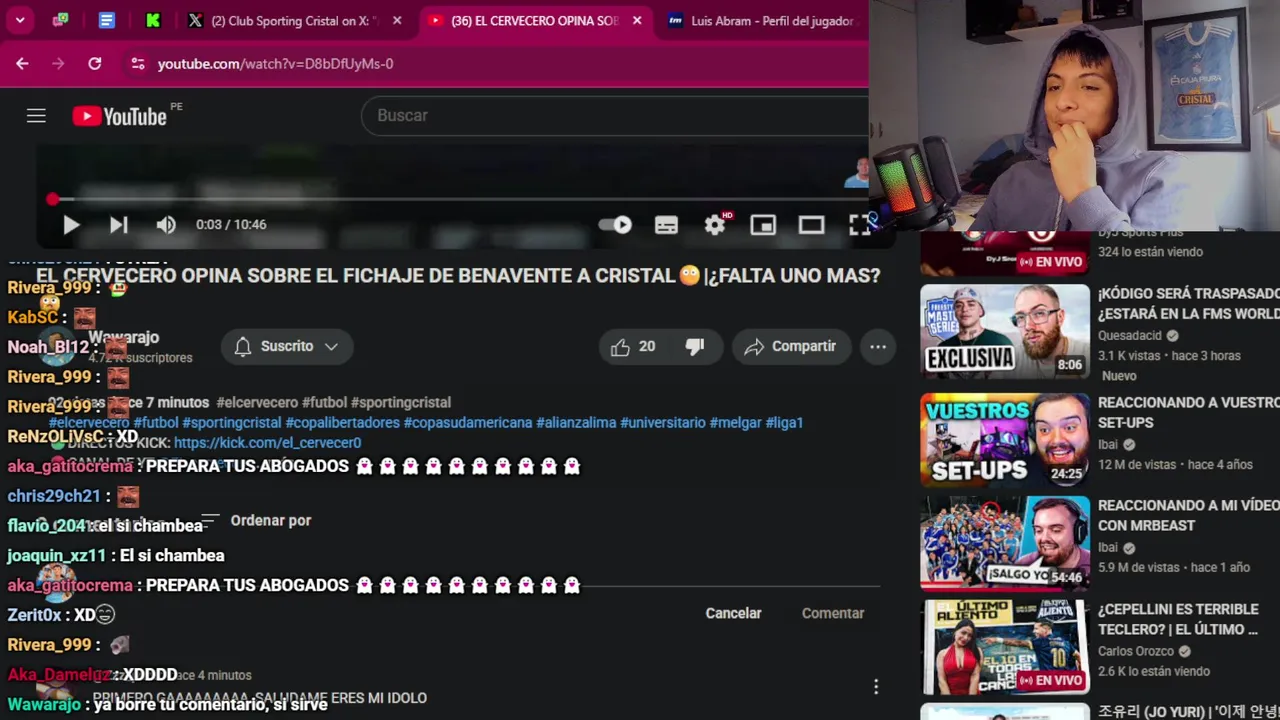Open the YouTube hamburger guide menu

click(x=36, y=116)
